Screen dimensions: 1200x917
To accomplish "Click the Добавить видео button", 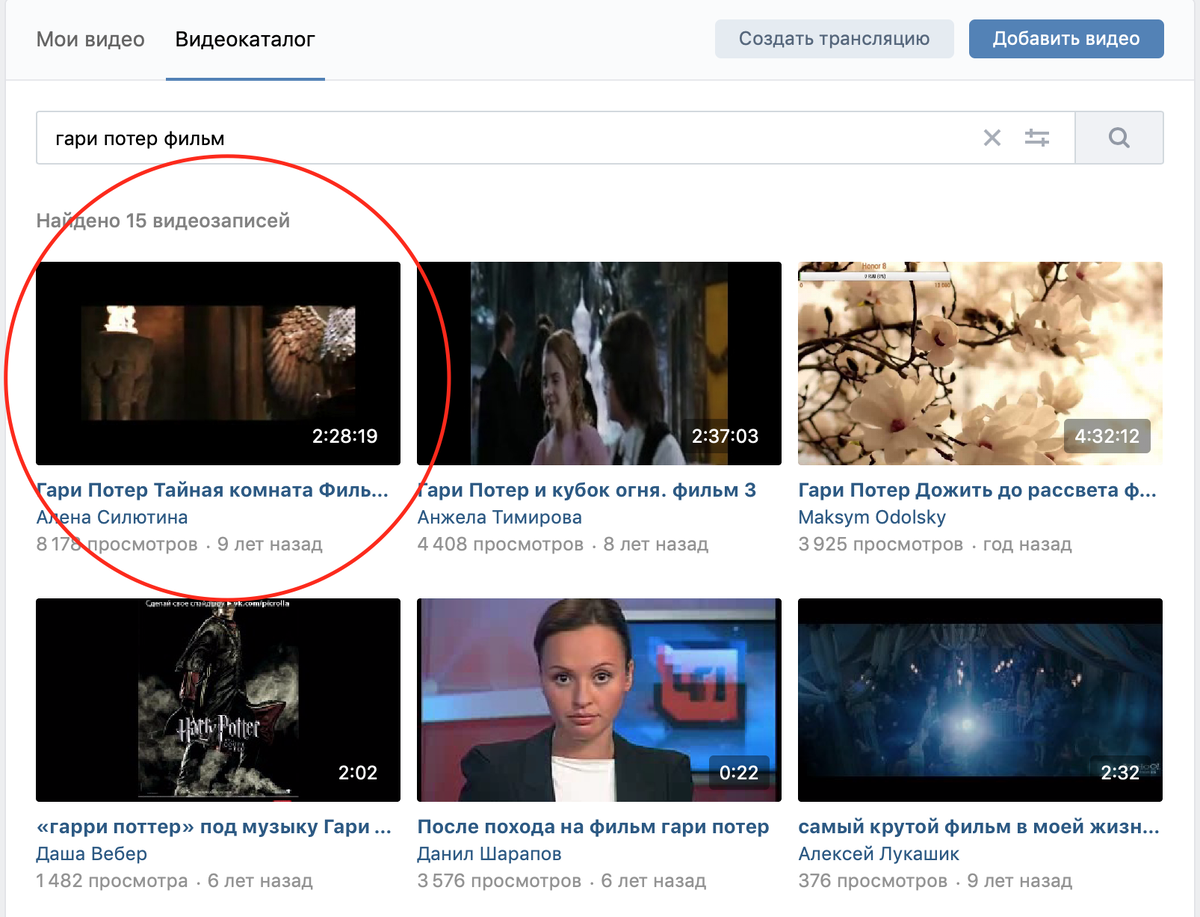I will (1066, 39).
